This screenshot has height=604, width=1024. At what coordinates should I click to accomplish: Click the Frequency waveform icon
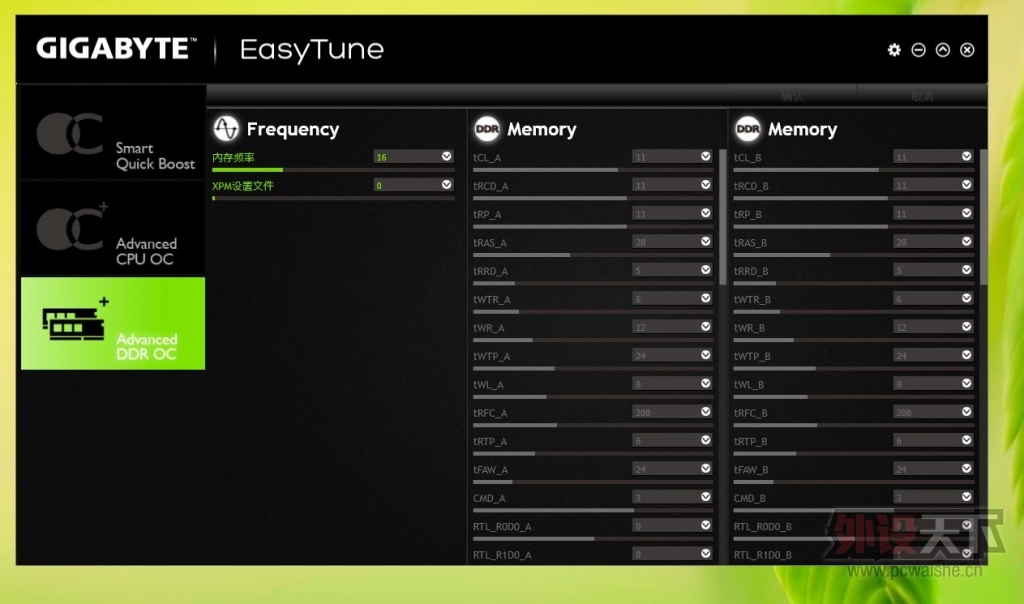[x=226, y=129]
